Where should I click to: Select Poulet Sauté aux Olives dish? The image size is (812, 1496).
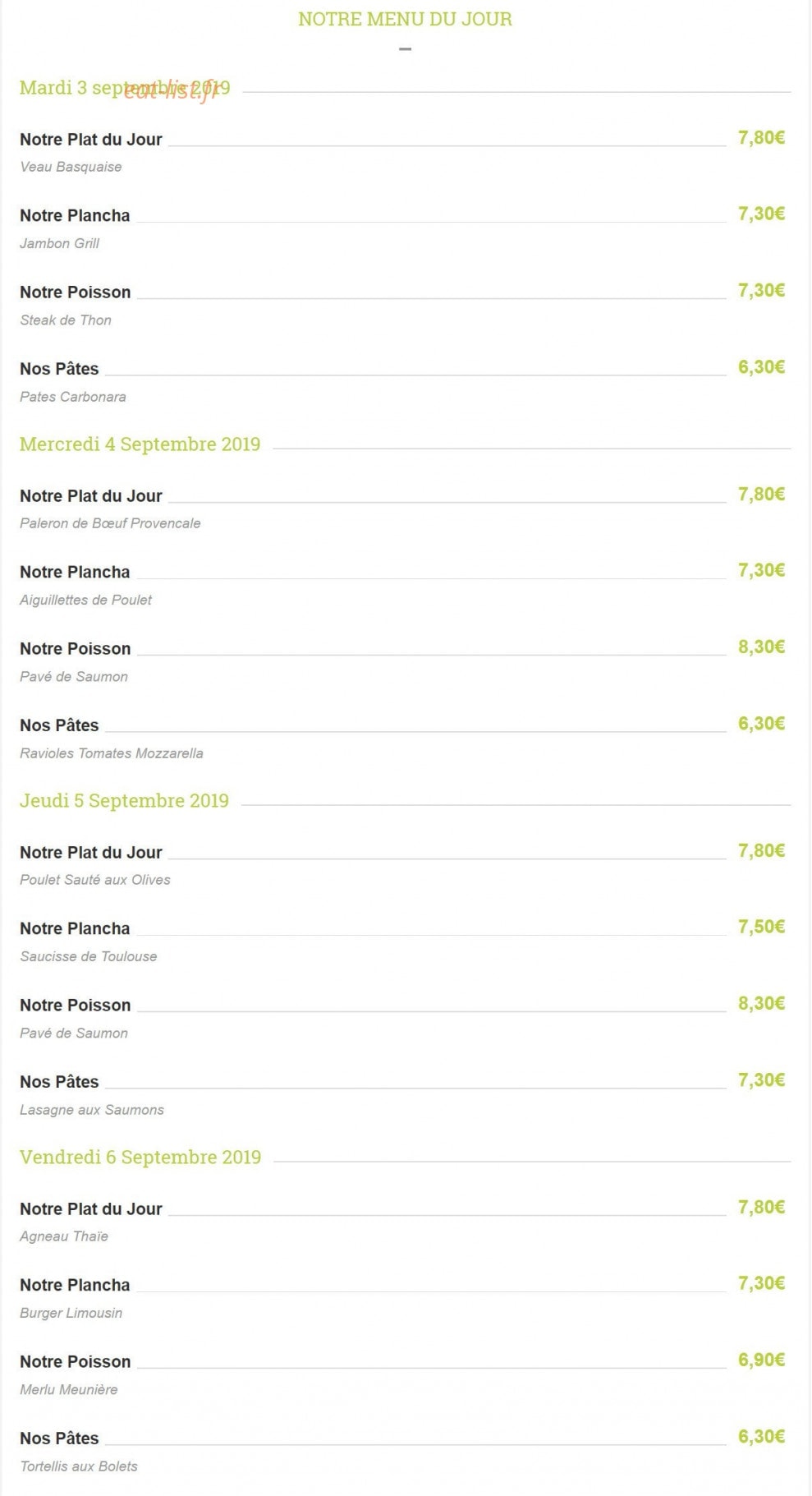pyautogui.click(x=95, y=880)
